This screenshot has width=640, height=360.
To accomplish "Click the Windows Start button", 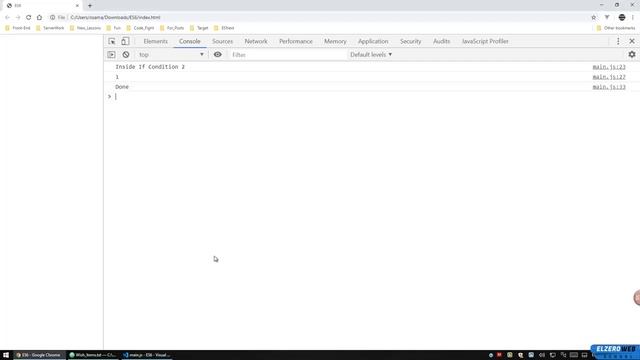I will click(x=6, y=355).
